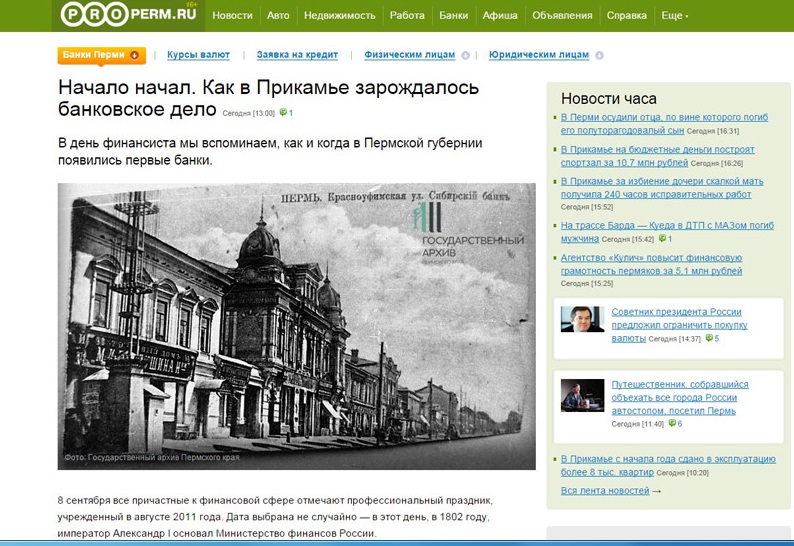Go to the Афиша section

point(499,15)
